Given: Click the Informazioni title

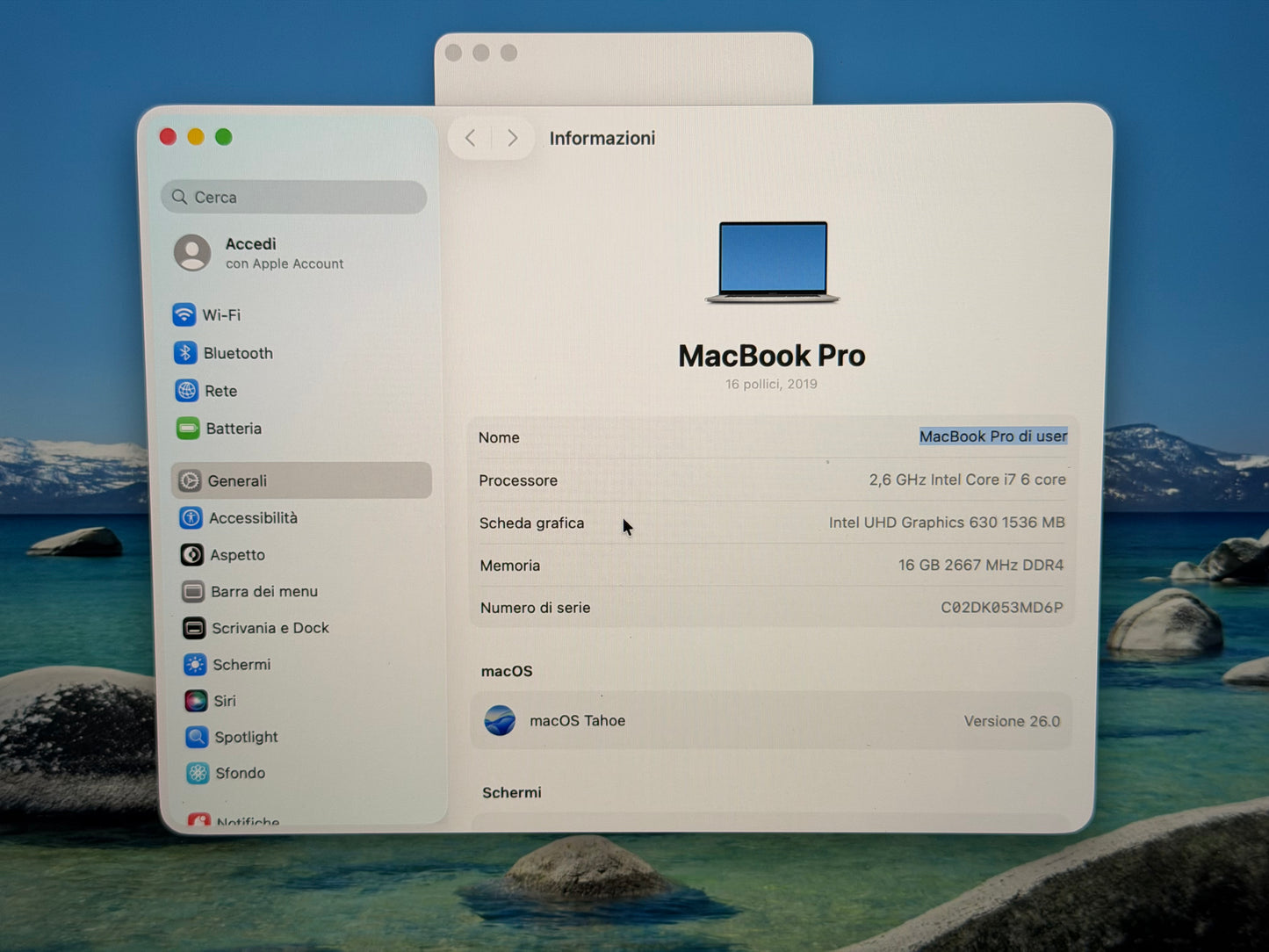Looking at the screenshot, I should tap(602, 138).
